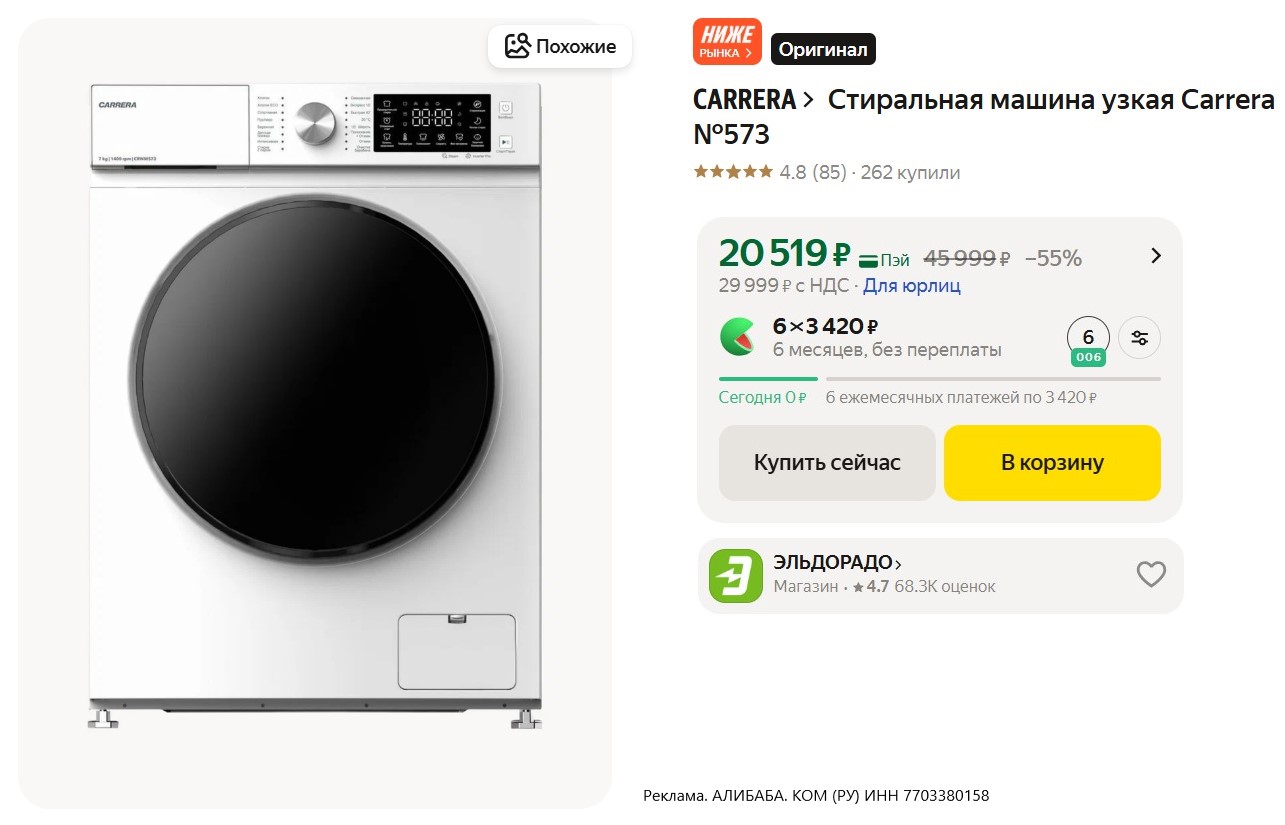Screen dimensions: 1285x825
Task: Open the Для юрлиц link
Action: click(911, 286)
